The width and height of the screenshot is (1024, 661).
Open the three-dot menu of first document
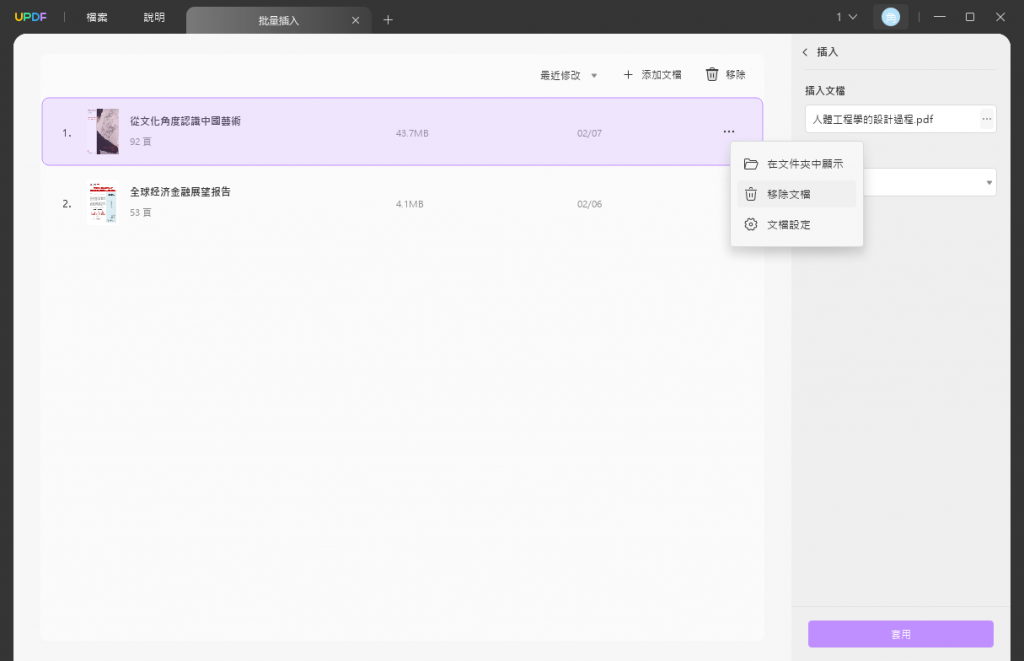pos(729,132)
